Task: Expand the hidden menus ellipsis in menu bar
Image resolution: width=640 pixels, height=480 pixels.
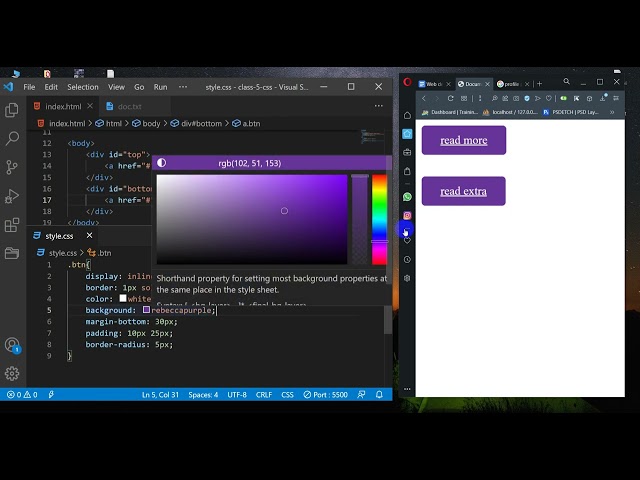Action: 183,87
